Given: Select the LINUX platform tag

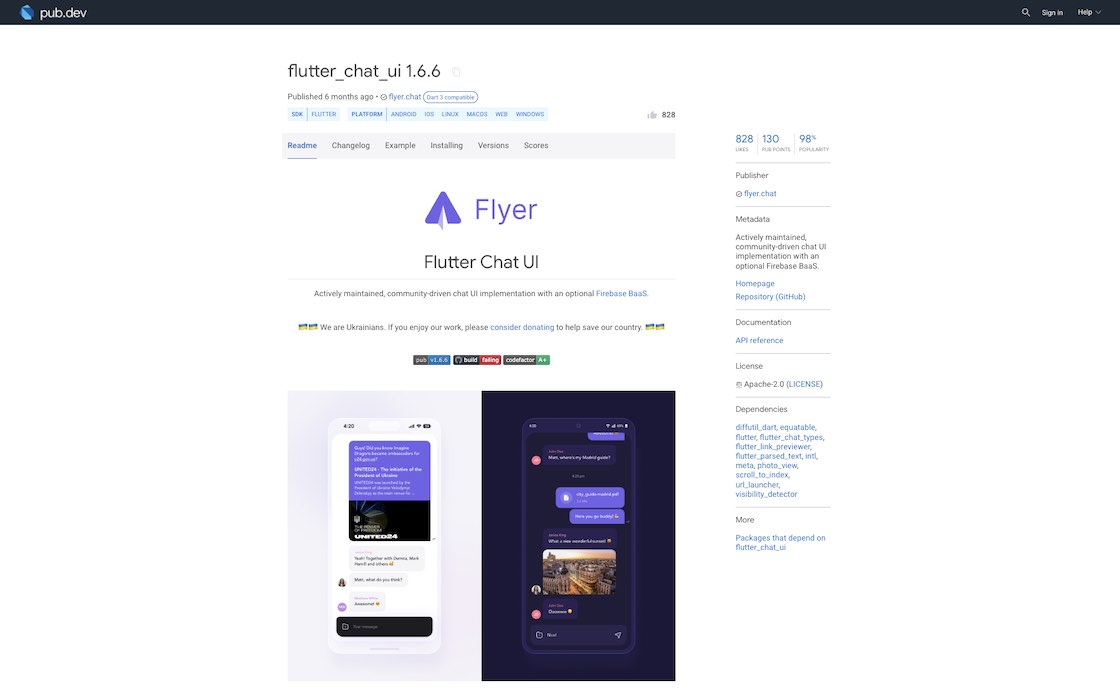Looking at the screenshot, I should click(450, 114).
